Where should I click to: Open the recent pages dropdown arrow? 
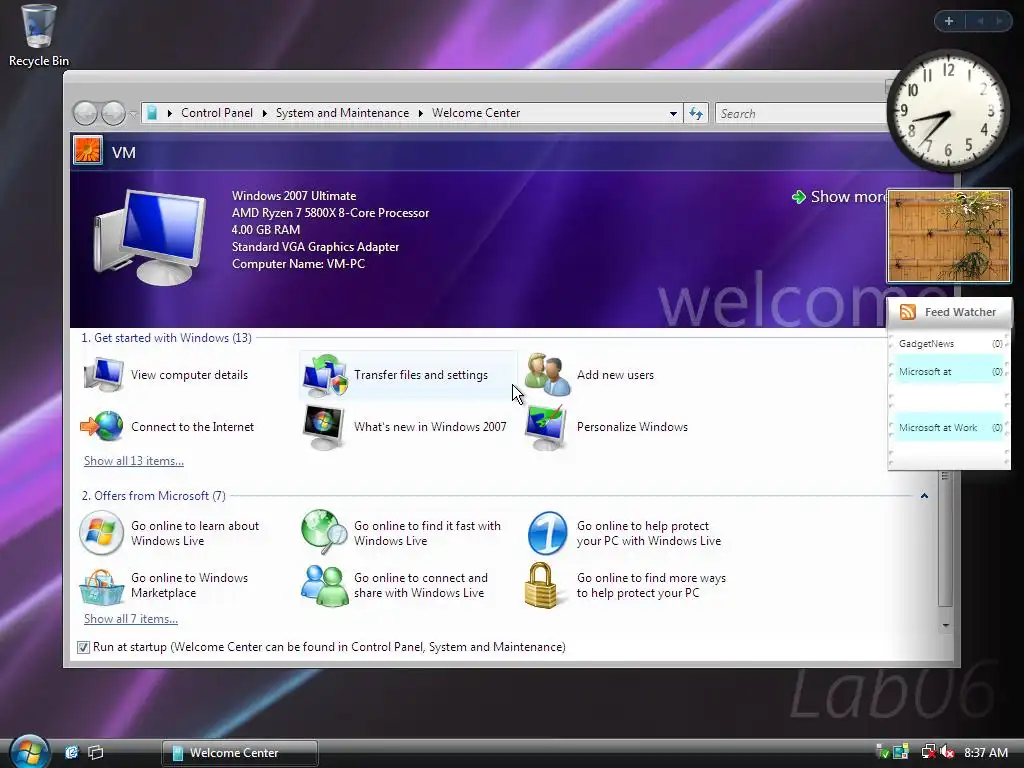click(x=133, y=114)
